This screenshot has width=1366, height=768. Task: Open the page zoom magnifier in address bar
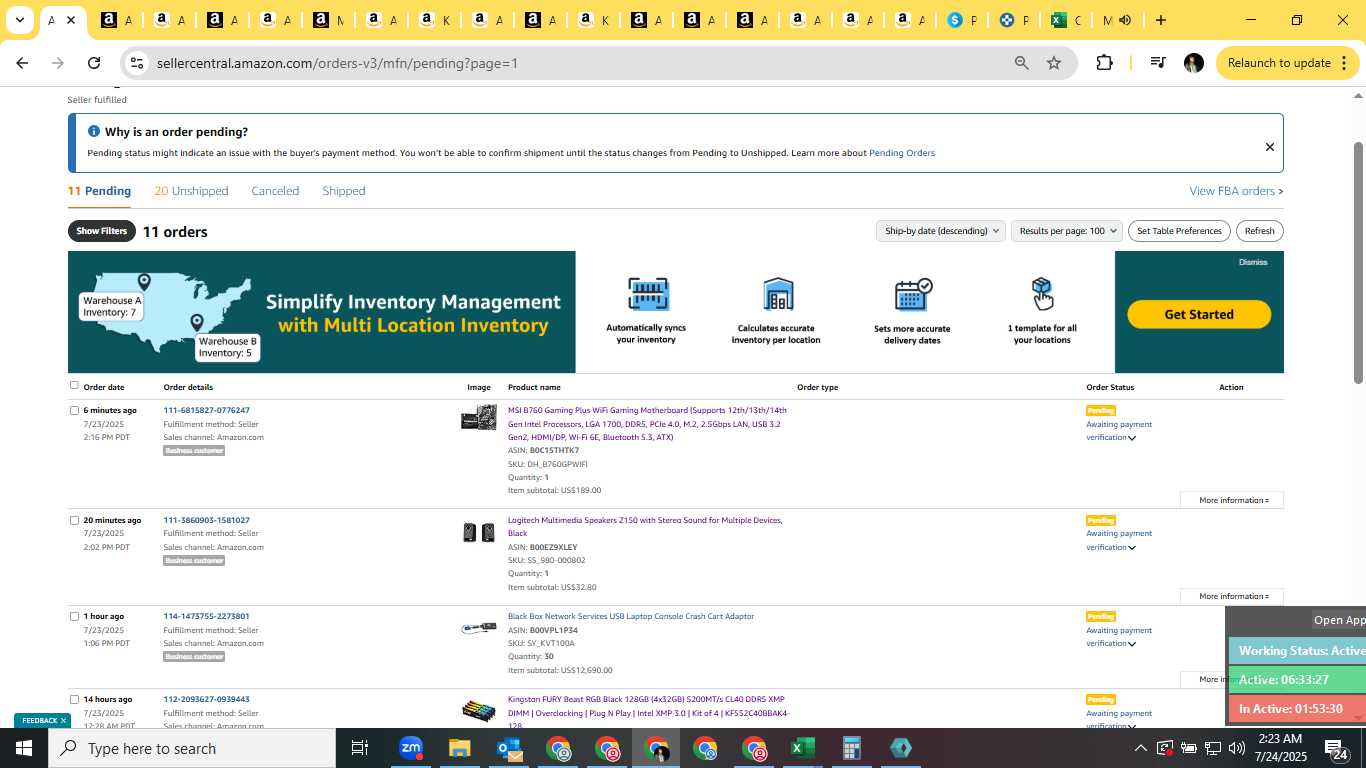[x=1022, y=63]
